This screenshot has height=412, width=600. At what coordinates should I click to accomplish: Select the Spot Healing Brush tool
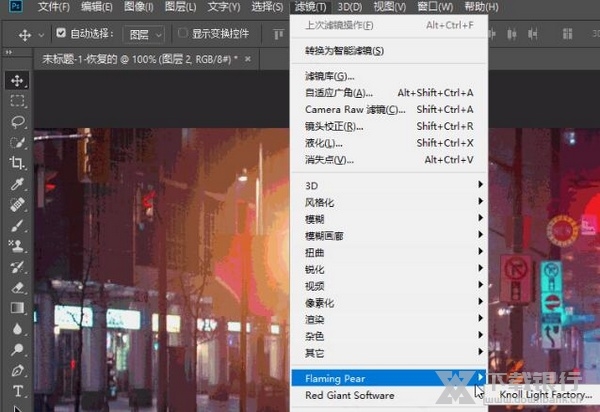17,204
